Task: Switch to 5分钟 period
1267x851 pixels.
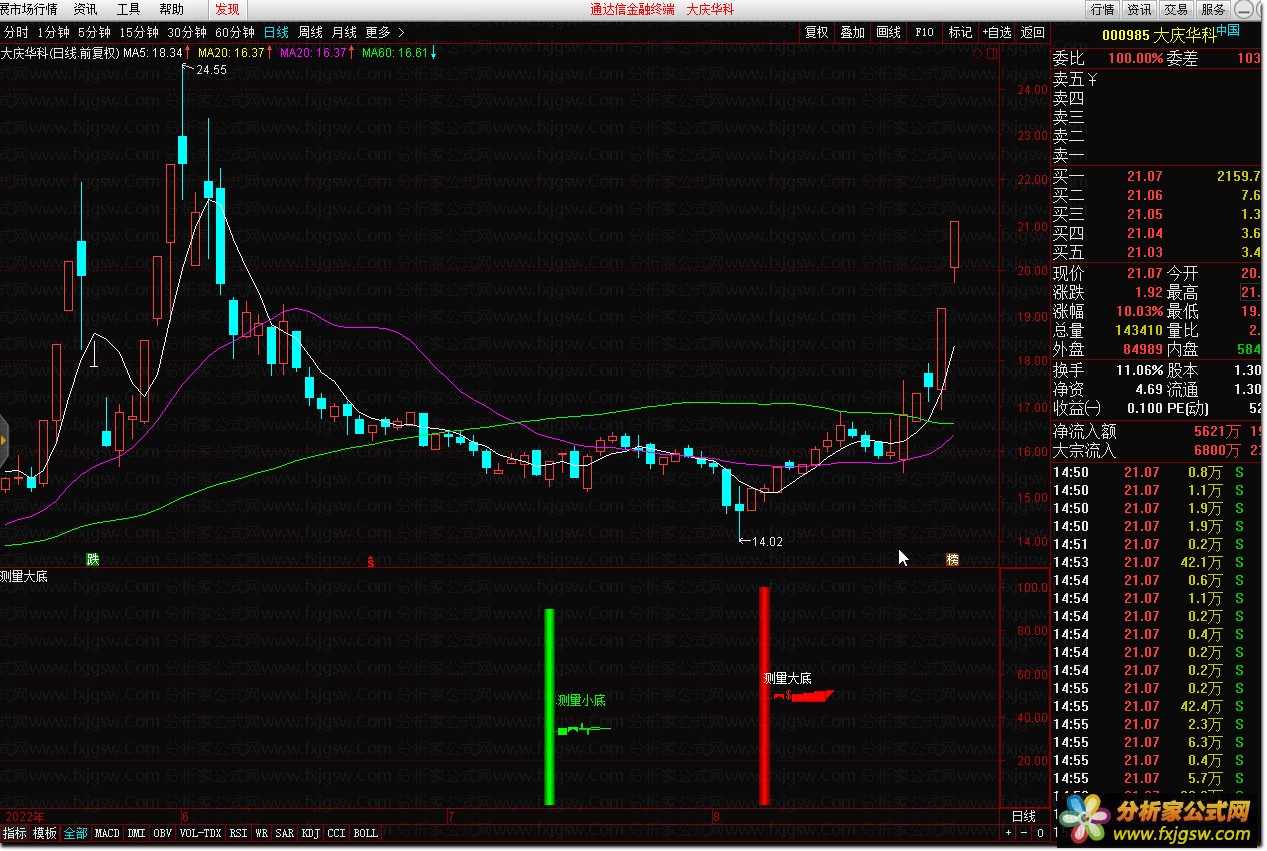Action: tap(94, 32)
